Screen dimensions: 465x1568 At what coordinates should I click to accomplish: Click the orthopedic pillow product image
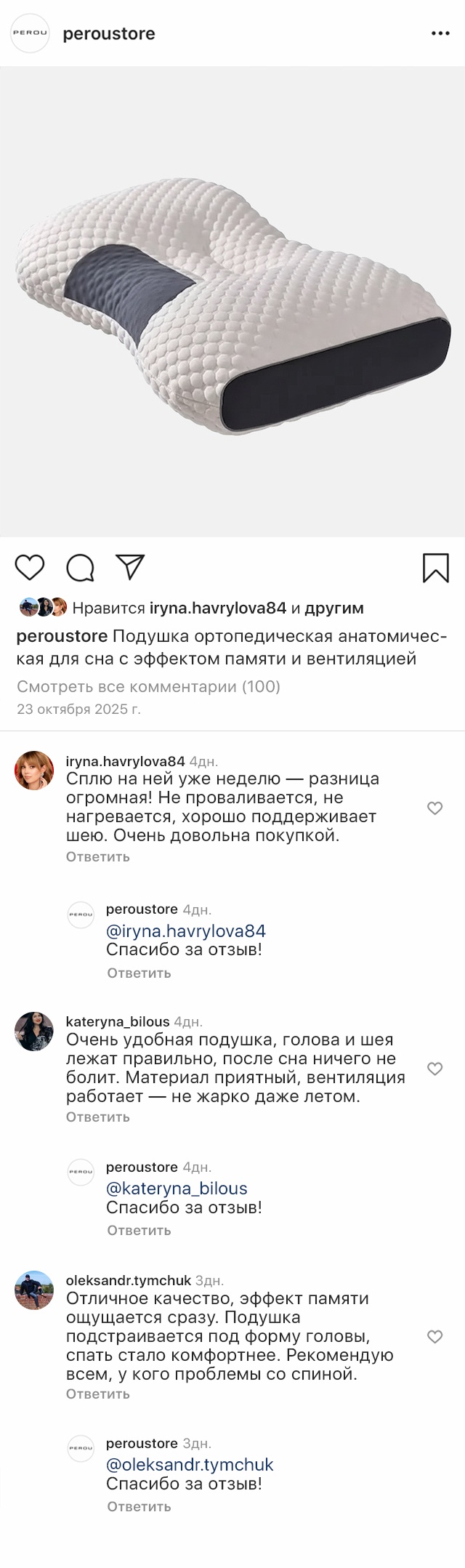[x=232, y=302]
